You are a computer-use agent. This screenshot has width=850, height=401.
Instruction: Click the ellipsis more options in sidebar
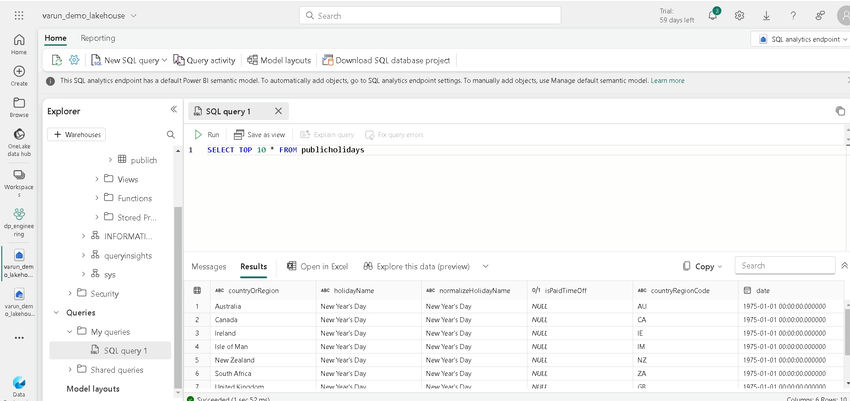tap(19, 338)
